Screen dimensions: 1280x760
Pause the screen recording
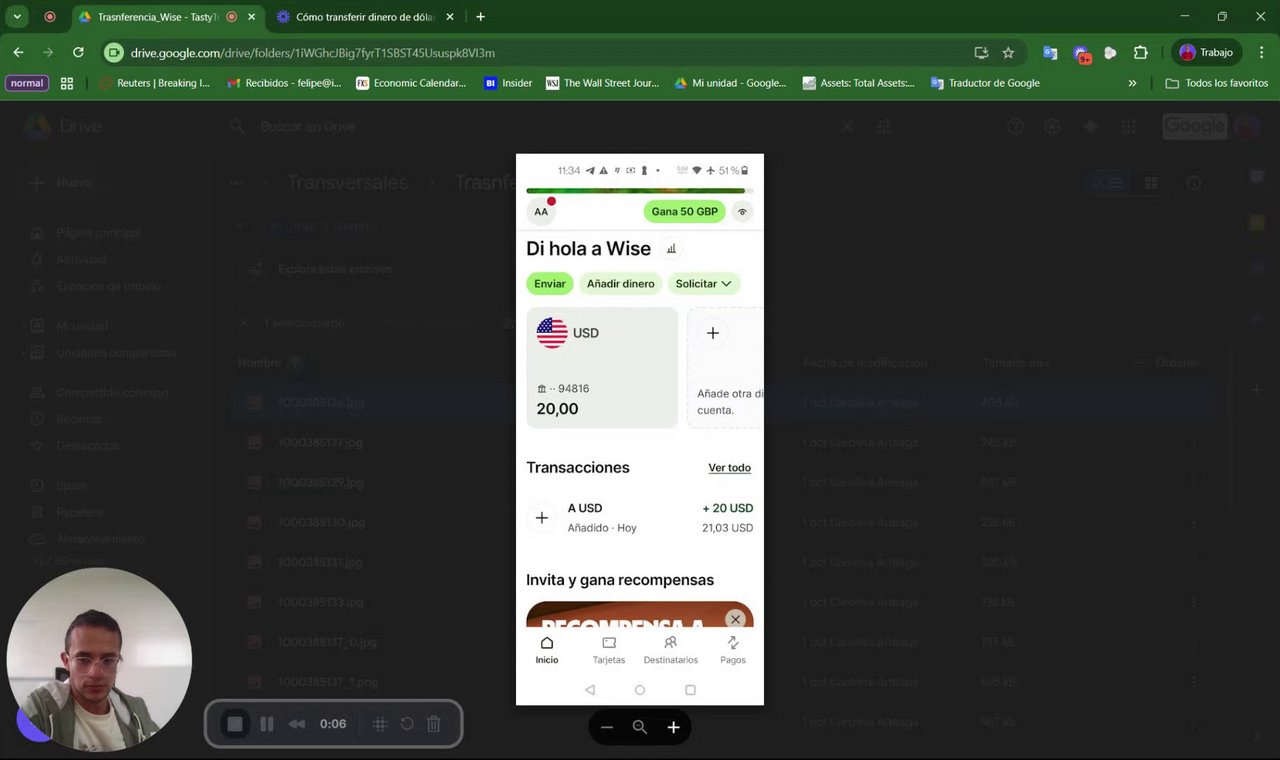click(267, 724)
